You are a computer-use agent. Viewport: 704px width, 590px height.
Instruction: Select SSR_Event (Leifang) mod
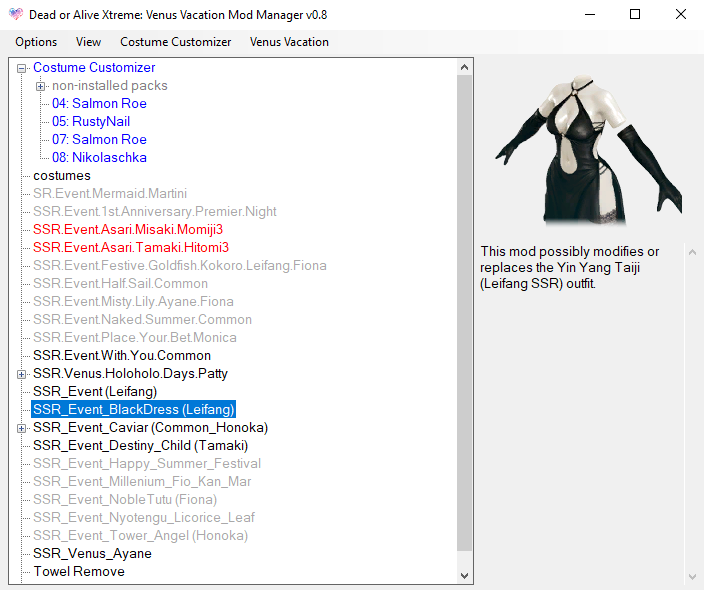(x=95, y=392)
